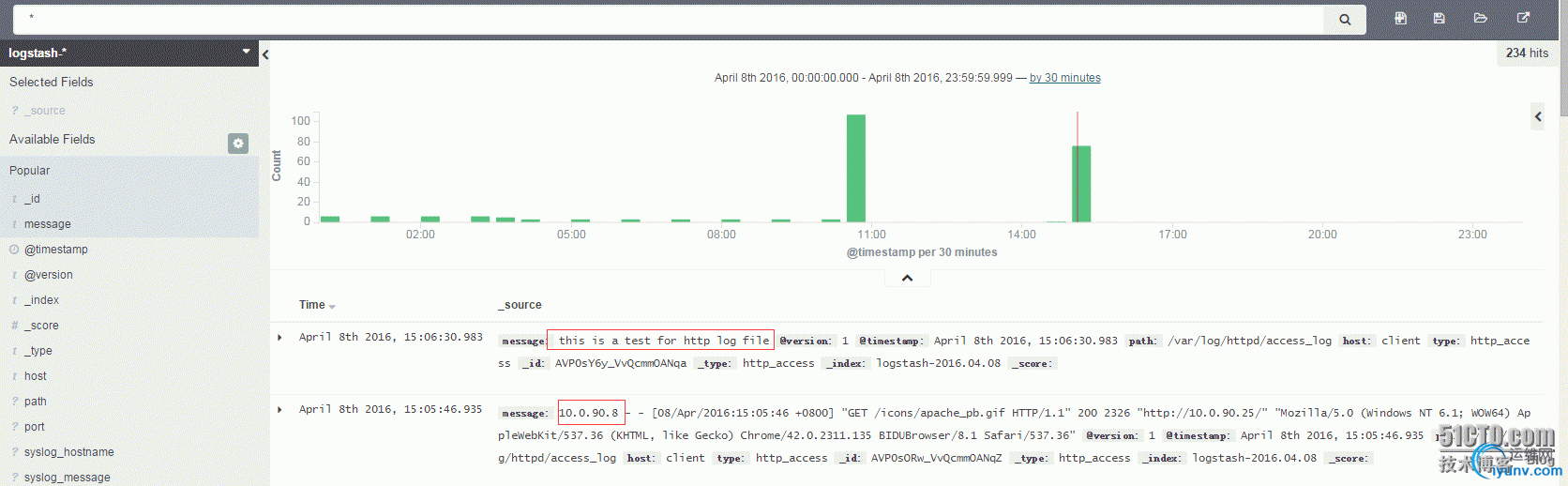Screen dimensions: 1568x486
Task: Click the small histogram bar near 02:00
Action: 430,220
